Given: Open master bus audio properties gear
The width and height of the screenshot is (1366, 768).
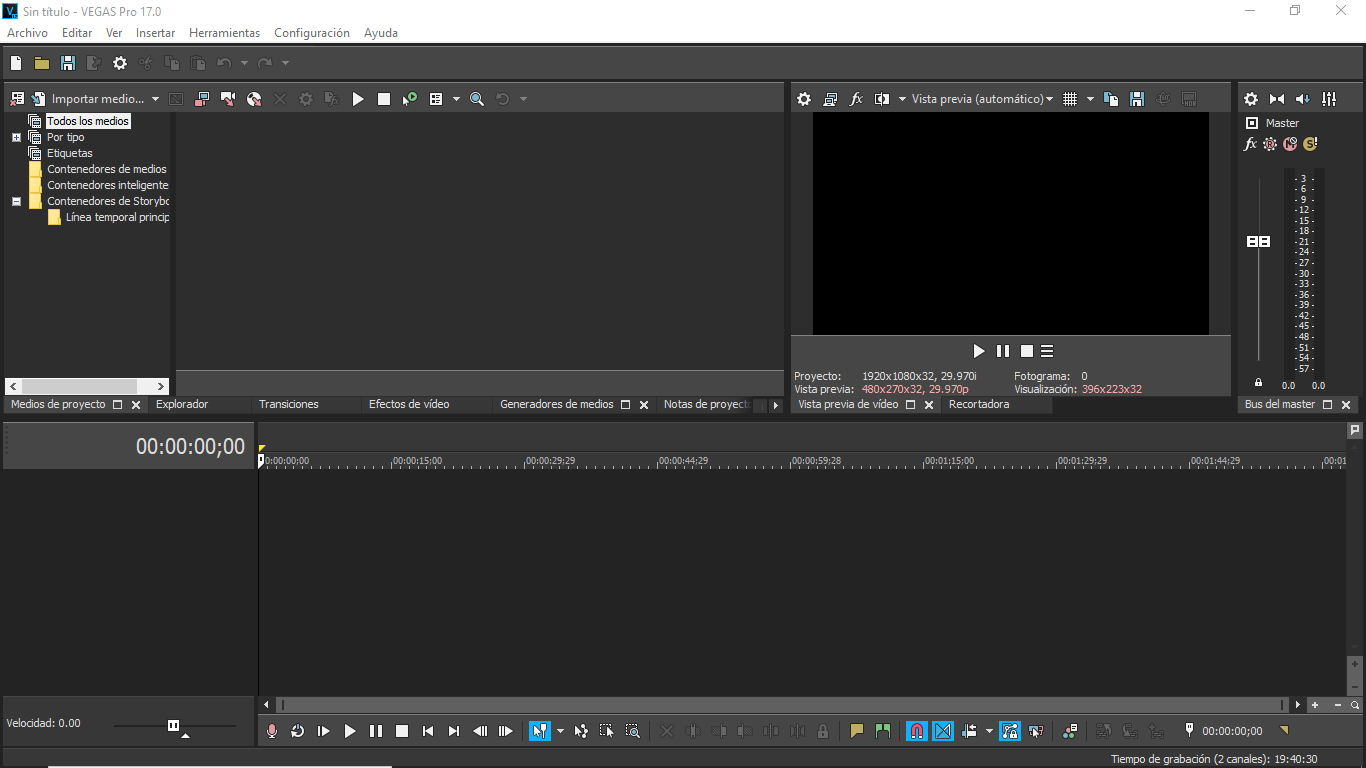Looking at the screenshot, I should pos(1251,99).
